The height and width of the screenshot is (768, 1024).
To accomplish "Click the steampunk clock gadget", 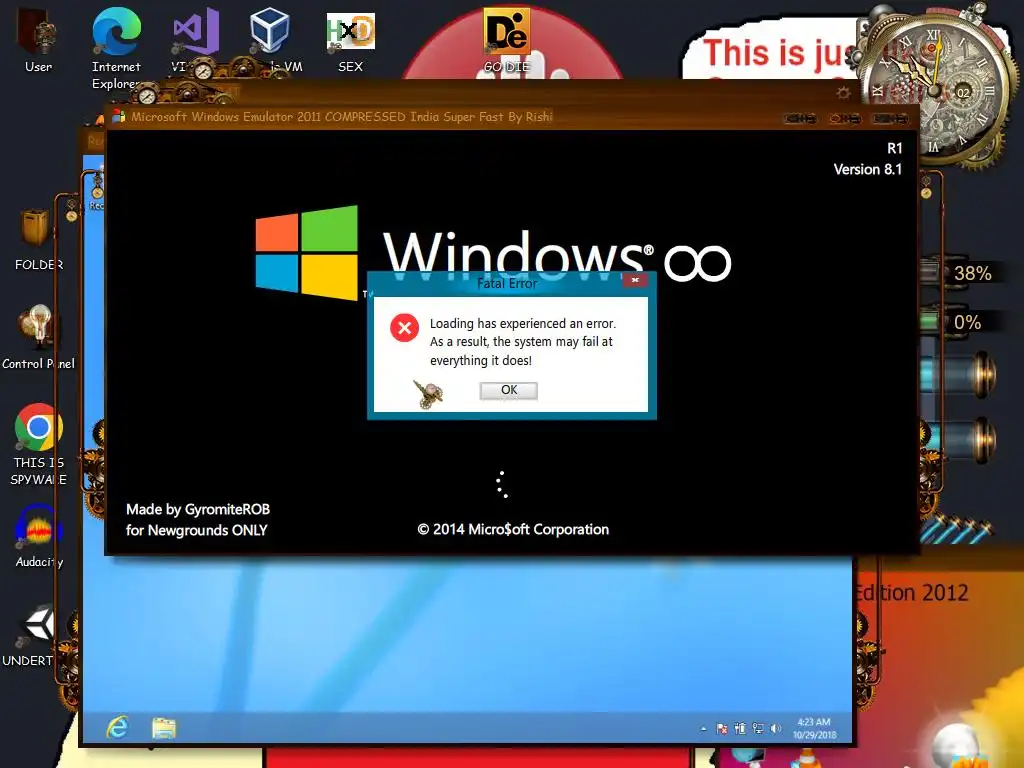I will coord(935,88).
